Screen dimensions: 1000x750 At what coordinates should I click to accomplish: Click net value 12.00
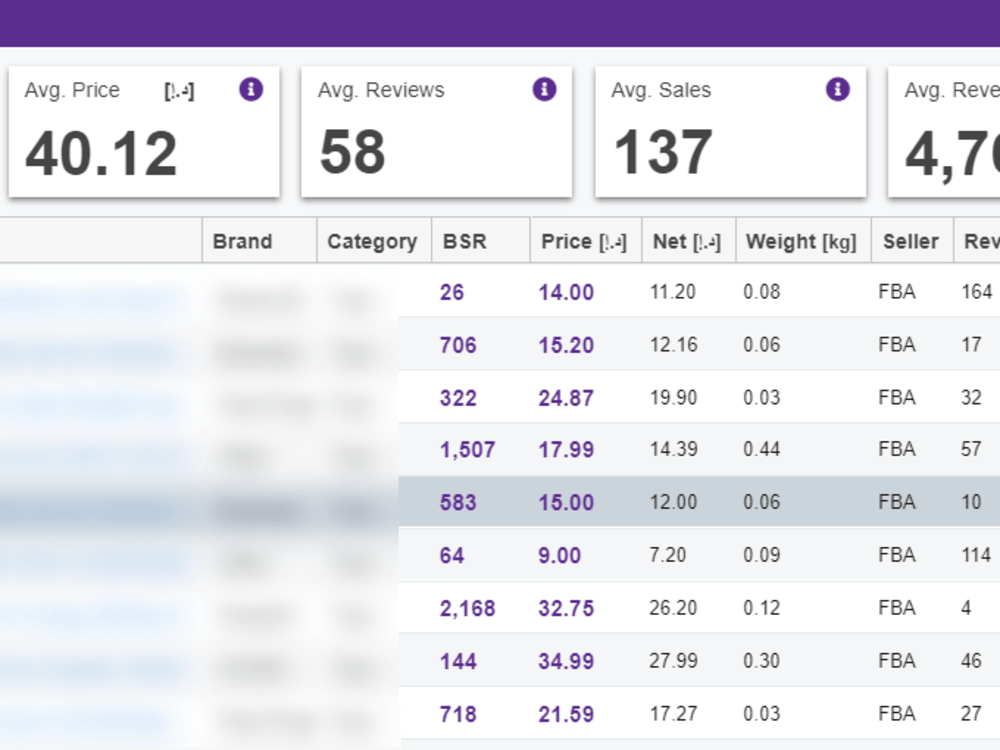pyautogui.click(x=673, y=501)
